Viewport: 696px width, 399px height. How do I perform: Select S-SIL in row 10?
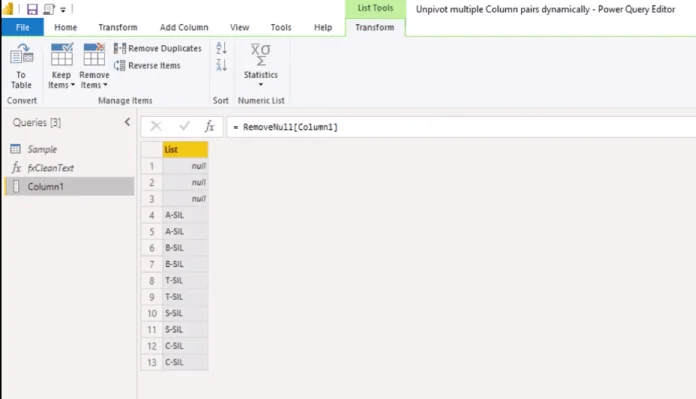coord(185,313)
